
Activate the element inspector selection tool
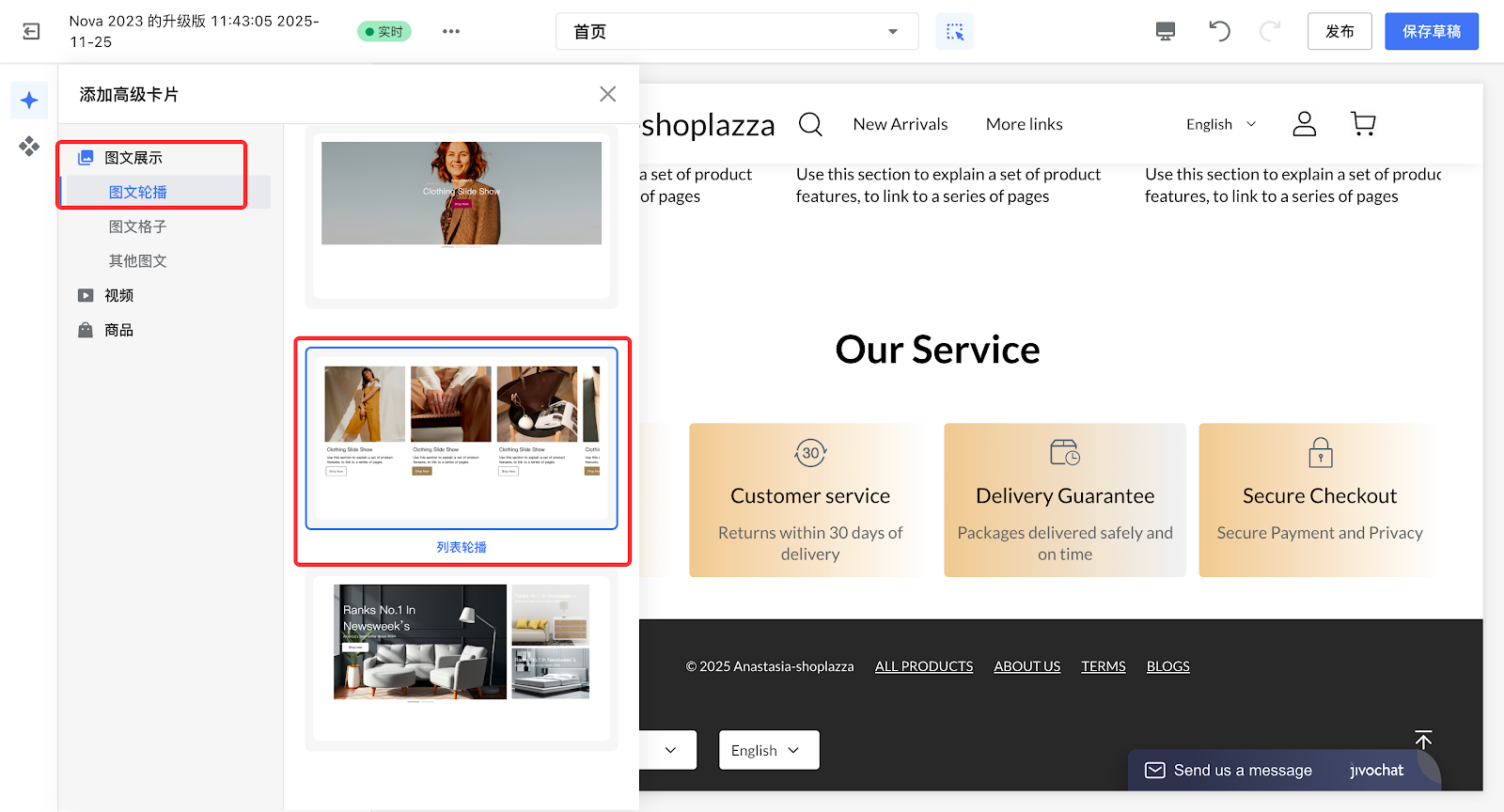[954, 32]
